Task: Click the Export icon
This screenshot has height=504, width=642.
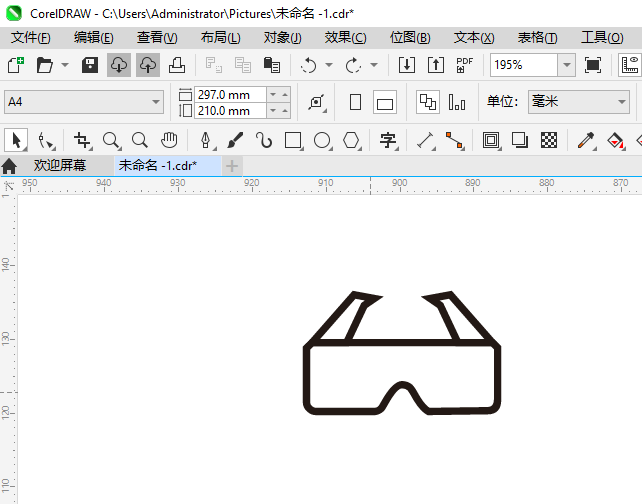Action: (x=436, y=65)
